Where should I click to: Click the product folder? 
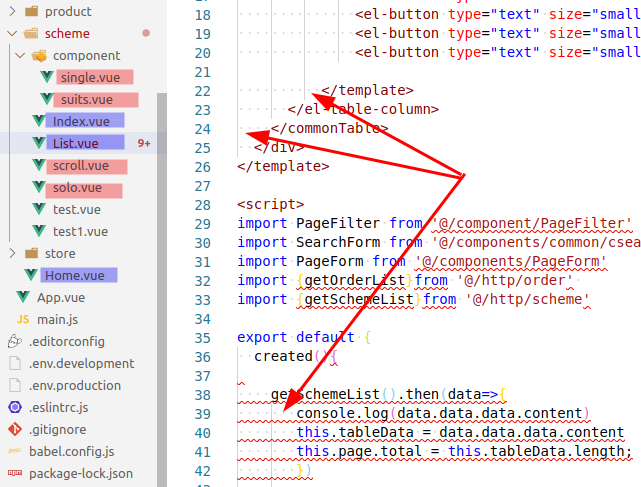[68, 11]
